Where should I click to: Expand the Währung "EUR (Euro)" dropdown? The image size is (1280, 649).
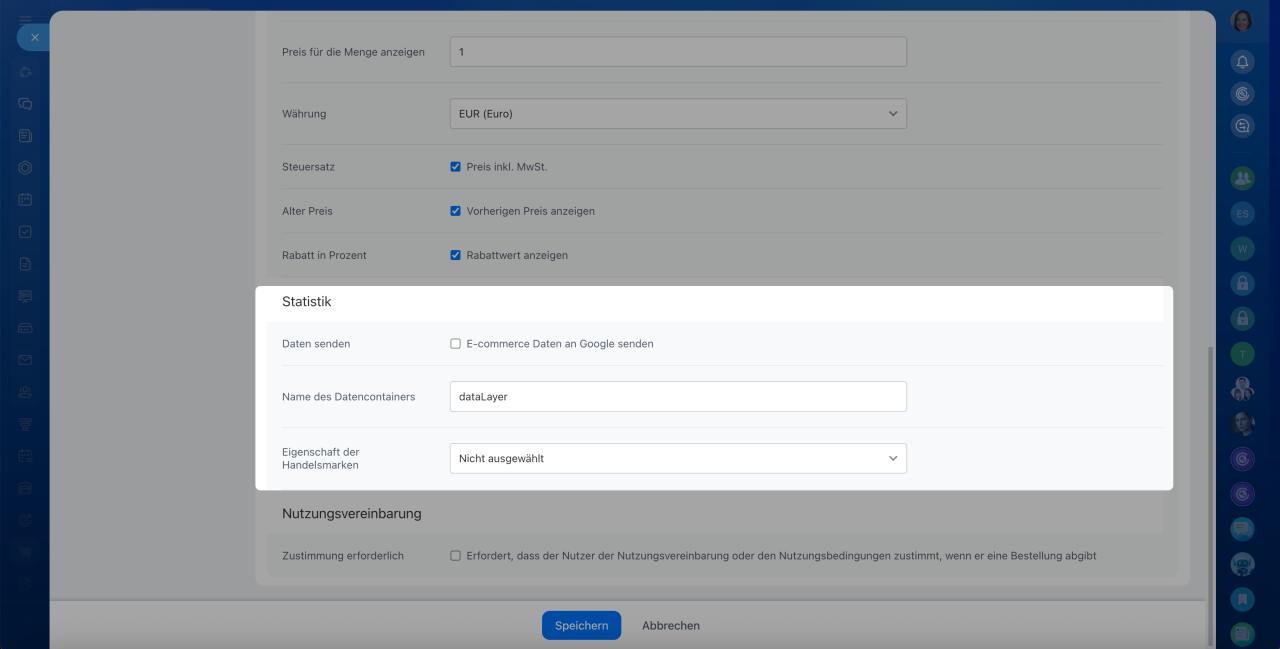pos(677,114)
